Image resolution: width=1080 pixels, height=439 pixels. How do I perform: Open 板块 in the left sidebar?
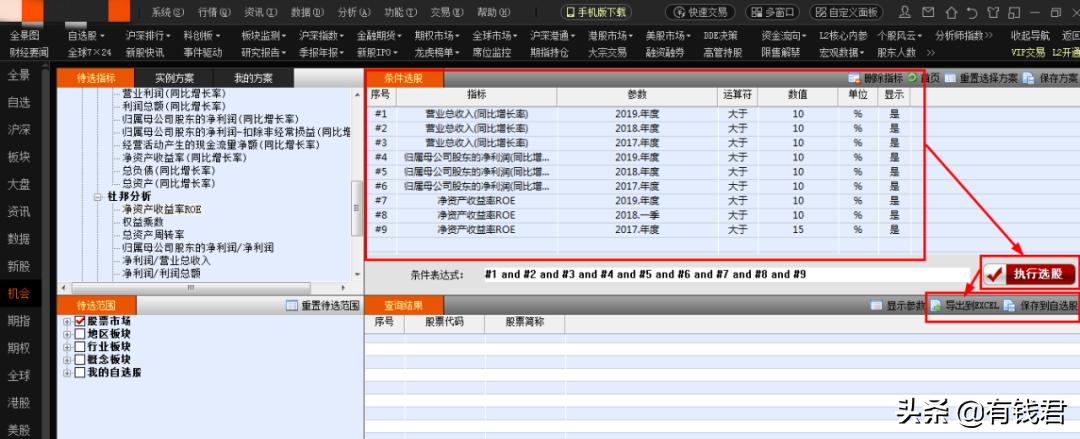19,157
